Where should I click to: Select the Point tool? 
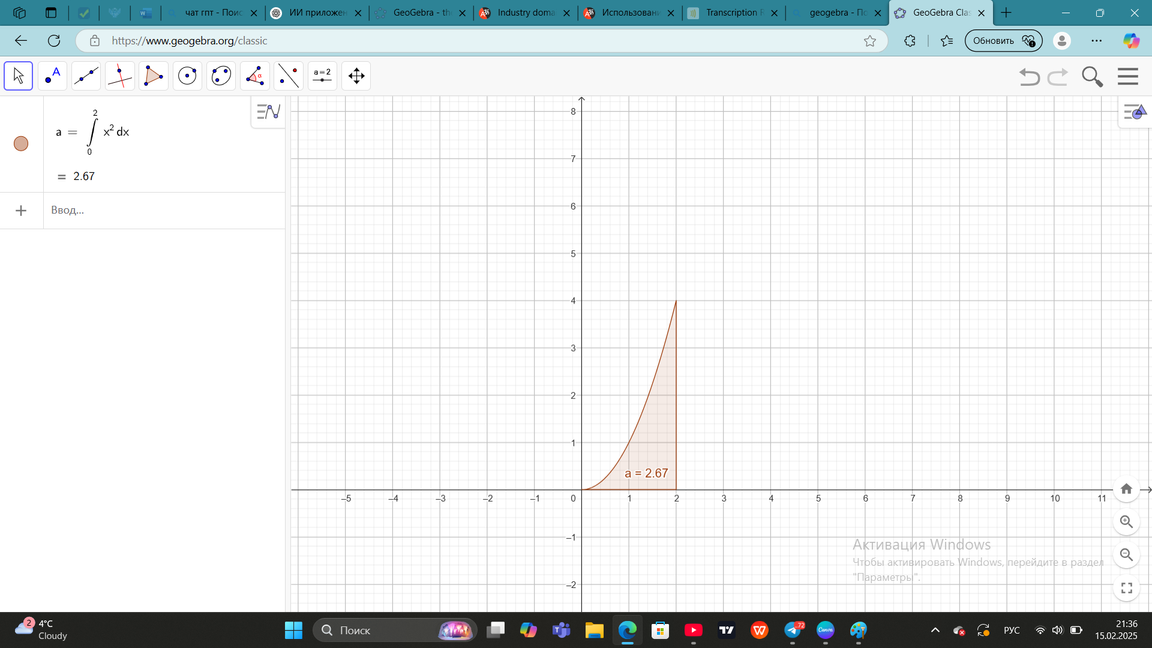pyautogui.click(x=53, y=76)
